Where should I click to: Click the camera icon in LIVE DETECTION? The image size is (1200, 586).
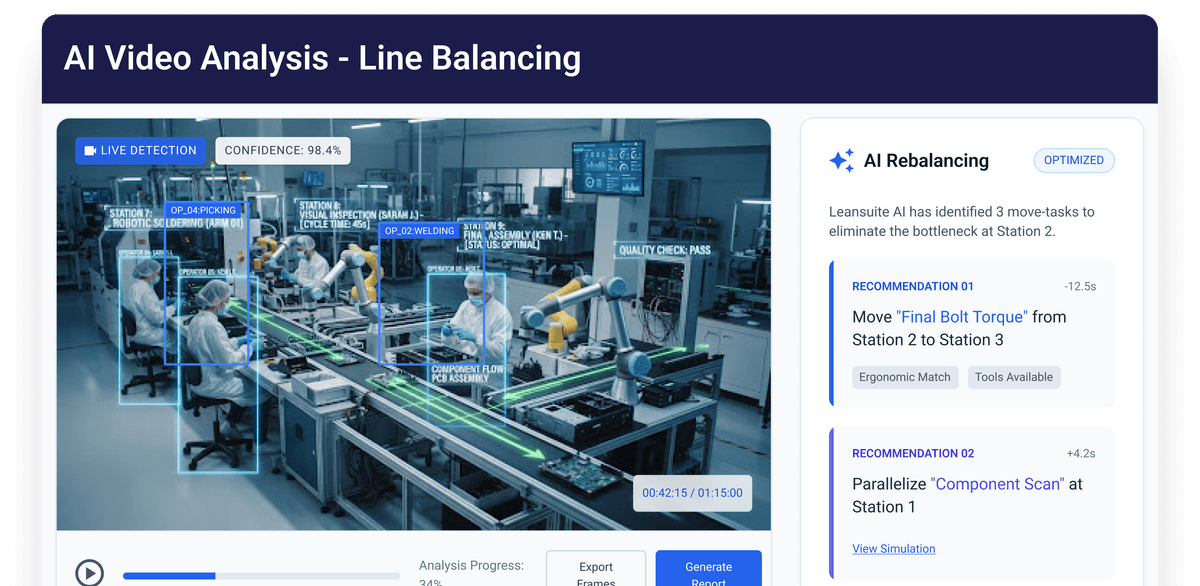click(x=90, y=151)
